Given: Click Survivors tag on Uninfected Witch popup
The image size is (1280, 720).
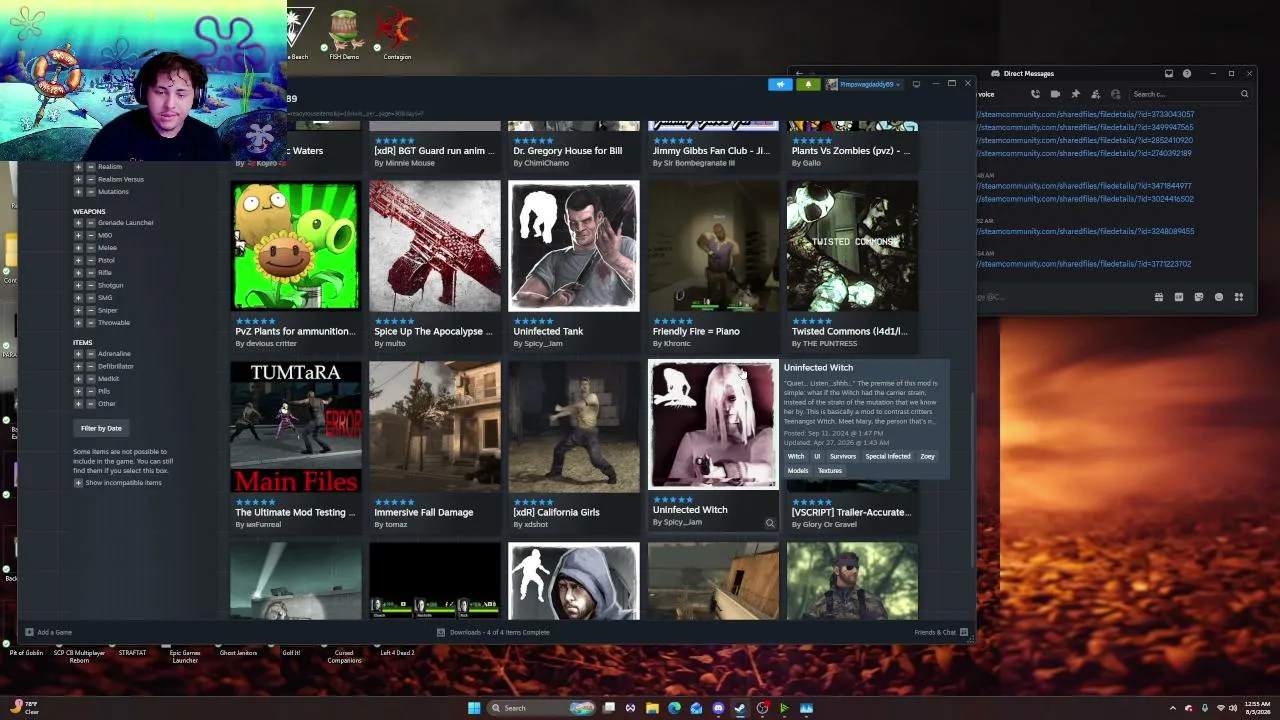Looking at the screenshot, I should [x=843, y=456].
